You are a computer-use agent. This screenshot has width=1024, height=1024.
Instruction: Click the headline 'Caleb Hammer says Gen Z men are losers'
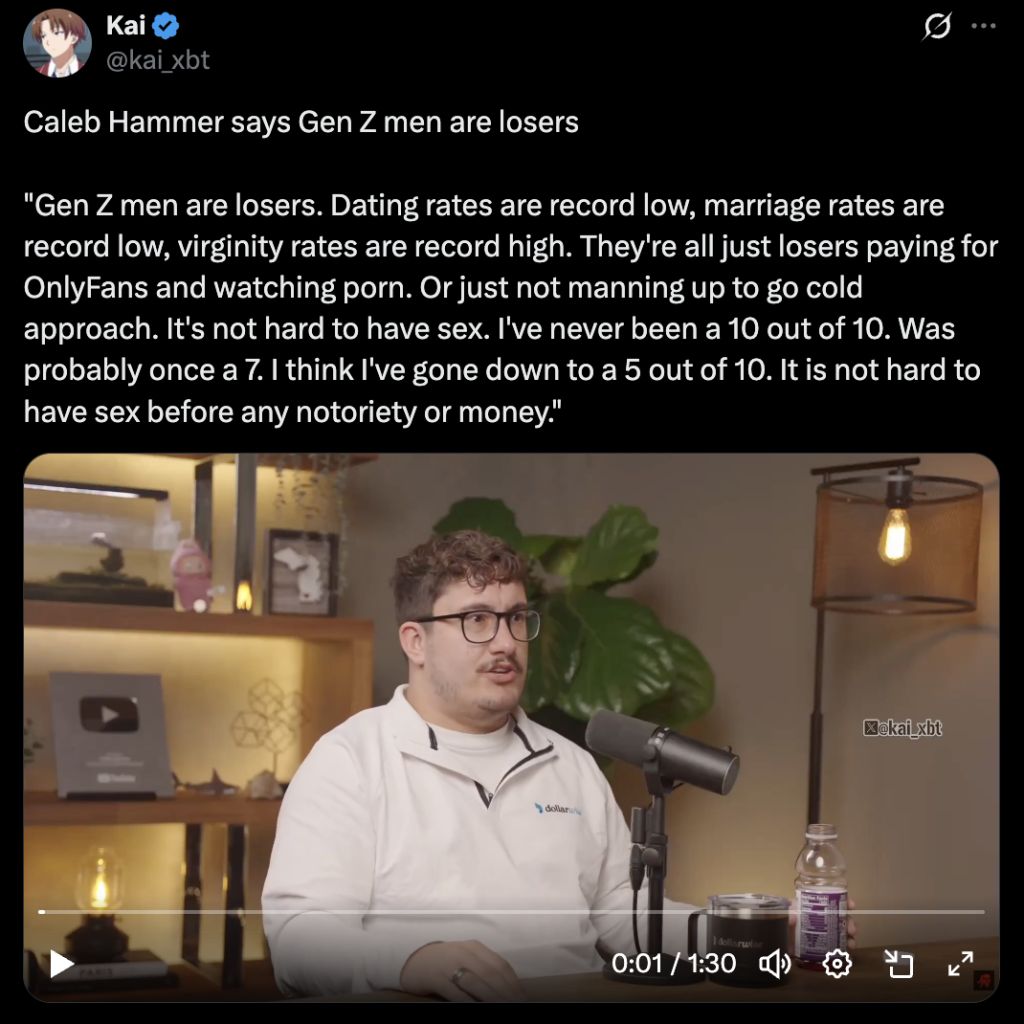tap(301, 122)
